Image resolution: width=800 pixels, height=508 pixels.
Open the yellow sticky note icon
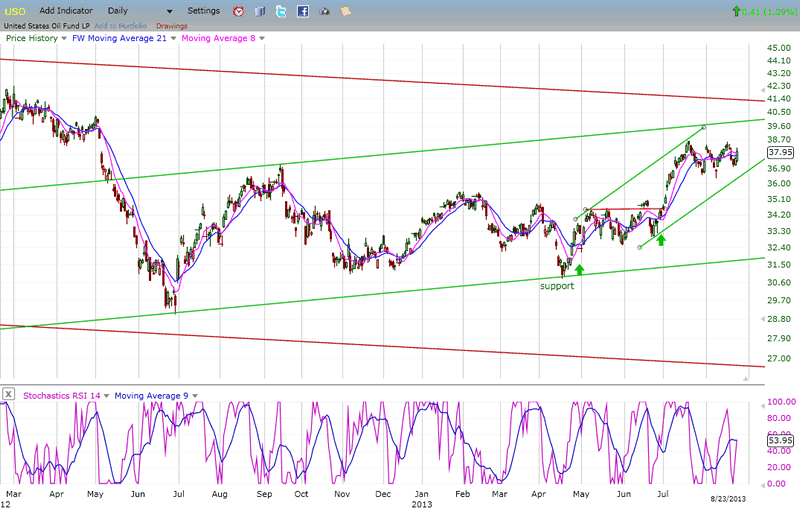[x=345, y=11]
